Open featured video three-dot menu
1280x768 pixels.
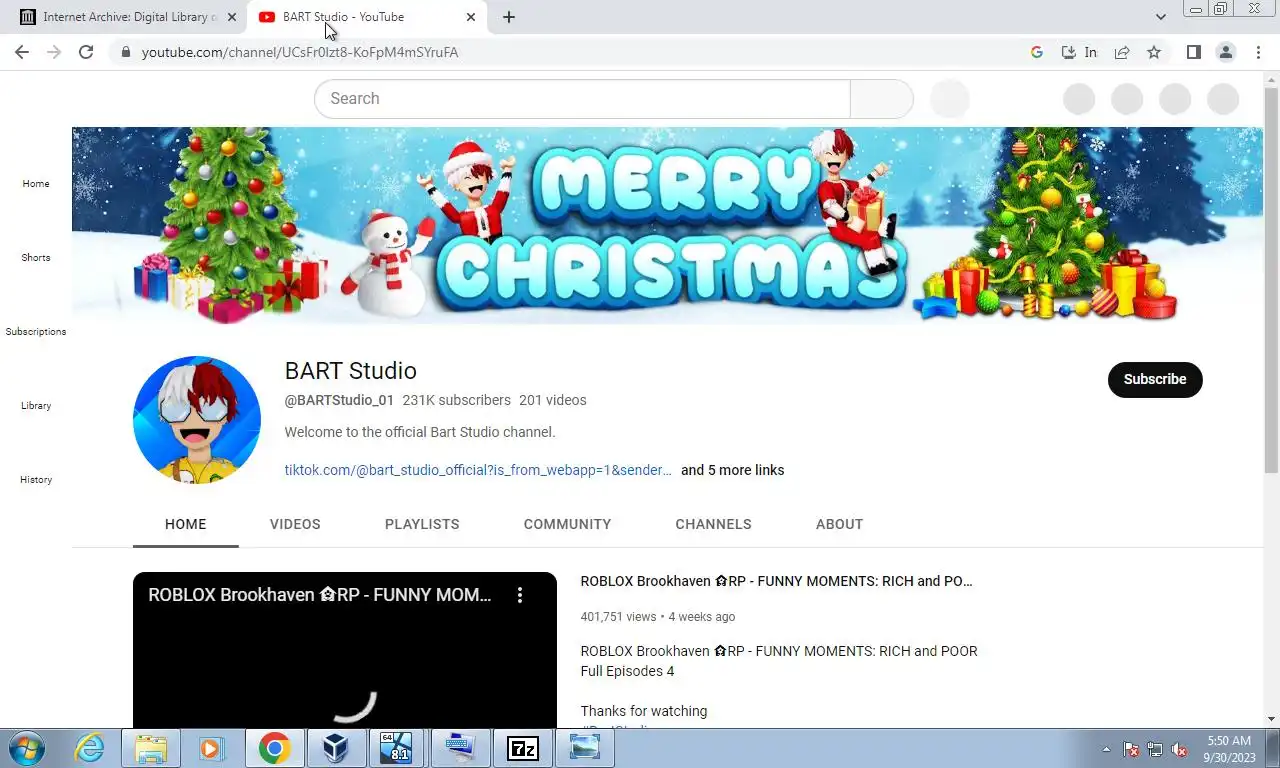tap(520, 595)
